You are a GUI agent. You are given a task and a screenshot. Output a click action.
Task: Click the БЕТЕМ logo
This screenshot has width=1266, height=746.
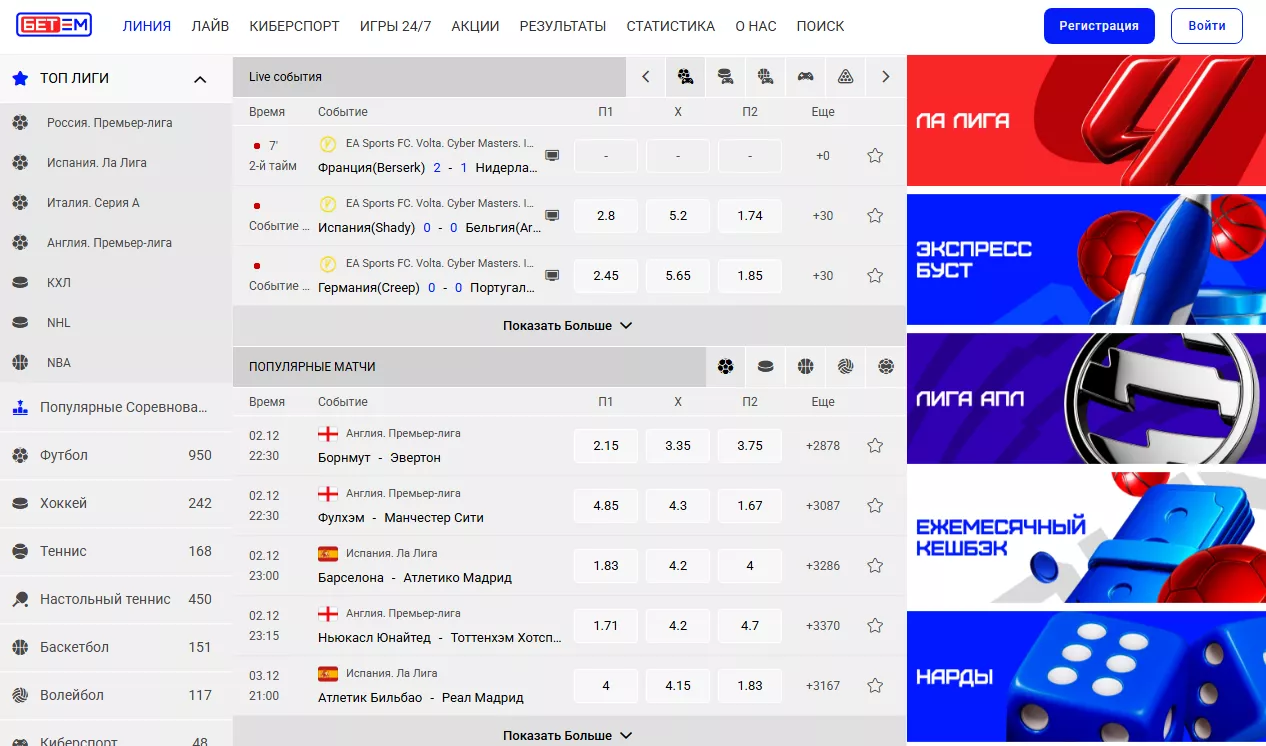pos(54,26)
